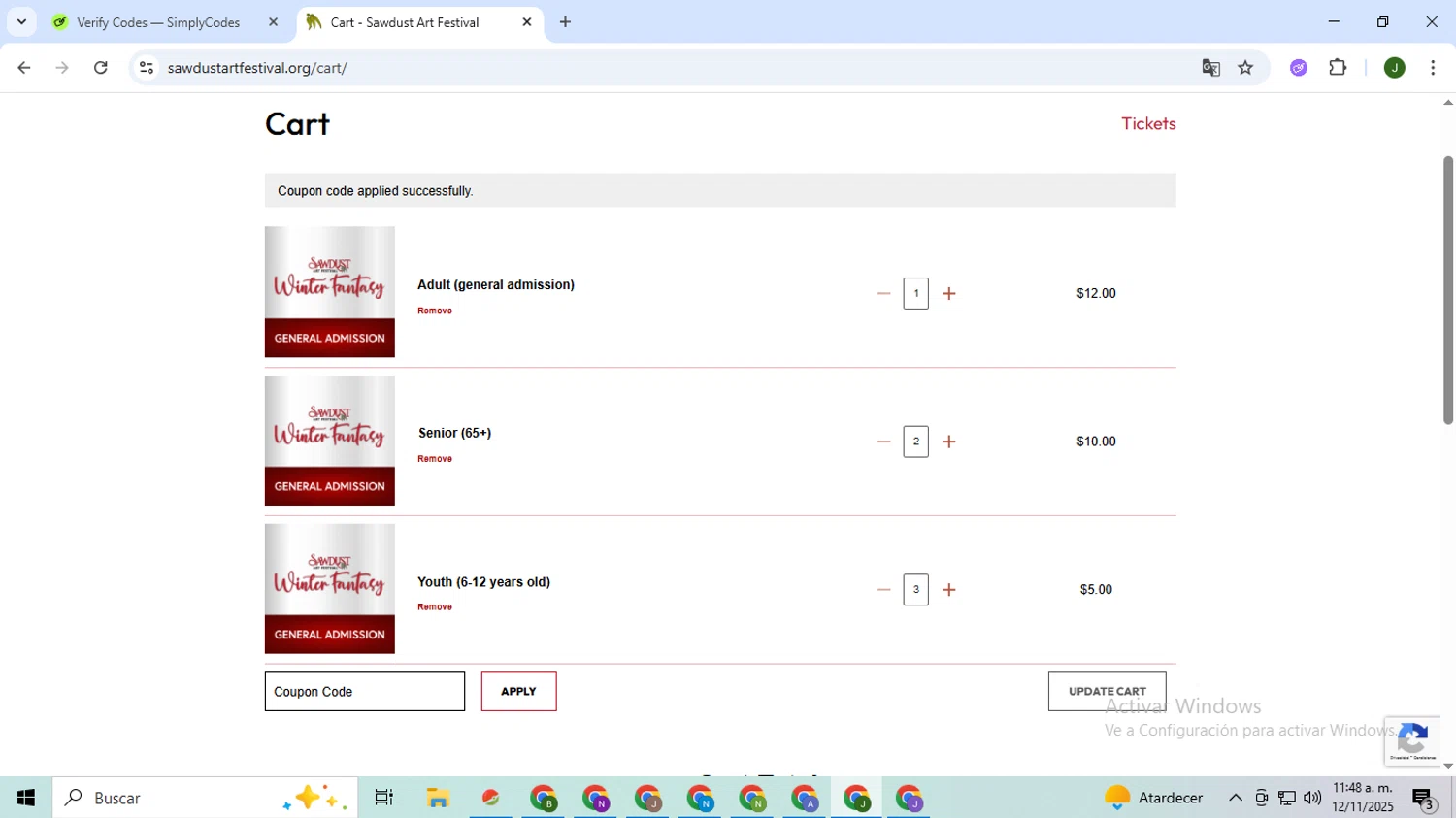Open Task View on the taskbar
This screenshot has height=818, width=1456.
click(x=384, y=798)
